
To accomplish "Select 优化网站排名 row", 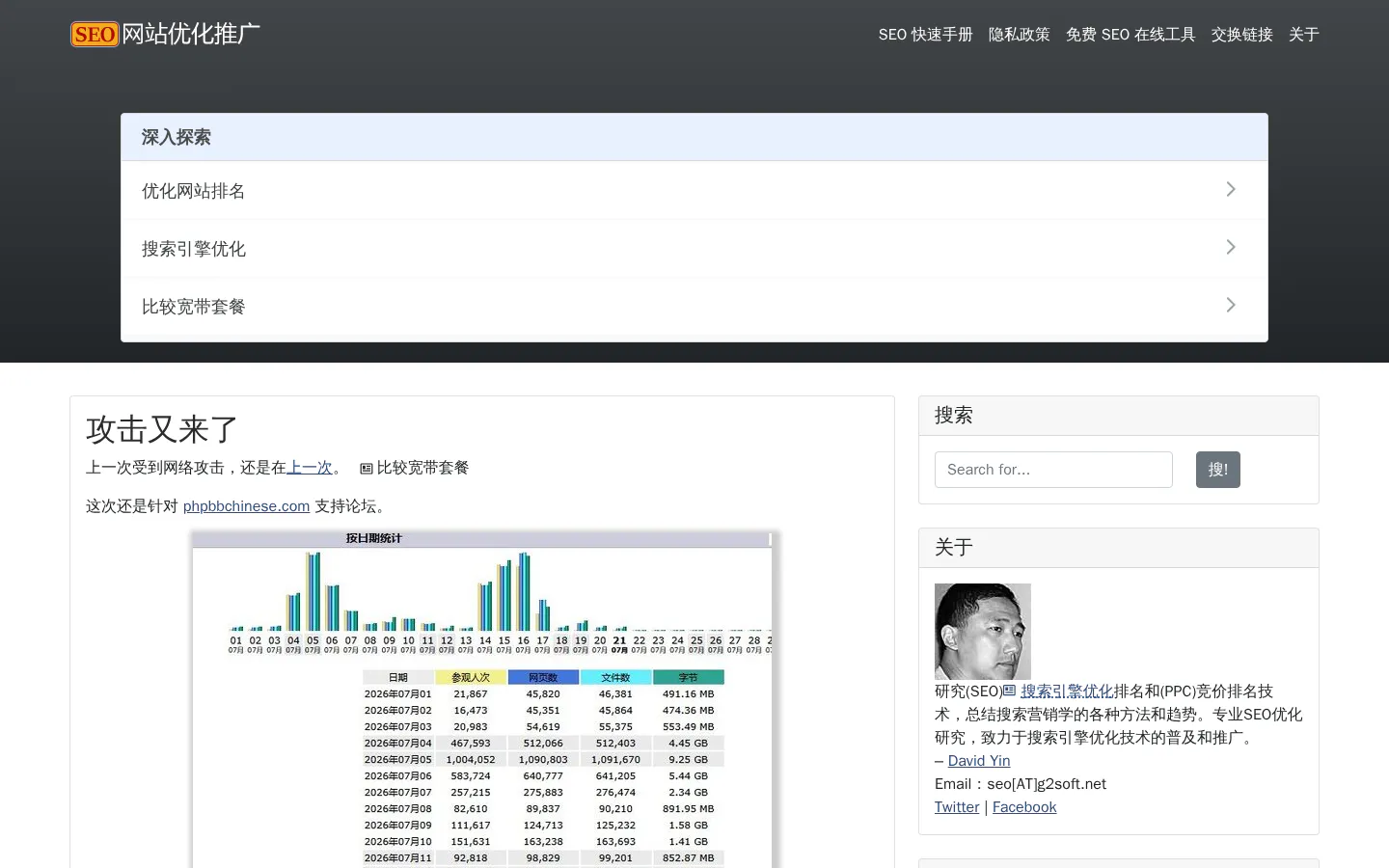I will pyautogui.click(x=694, y=190).
